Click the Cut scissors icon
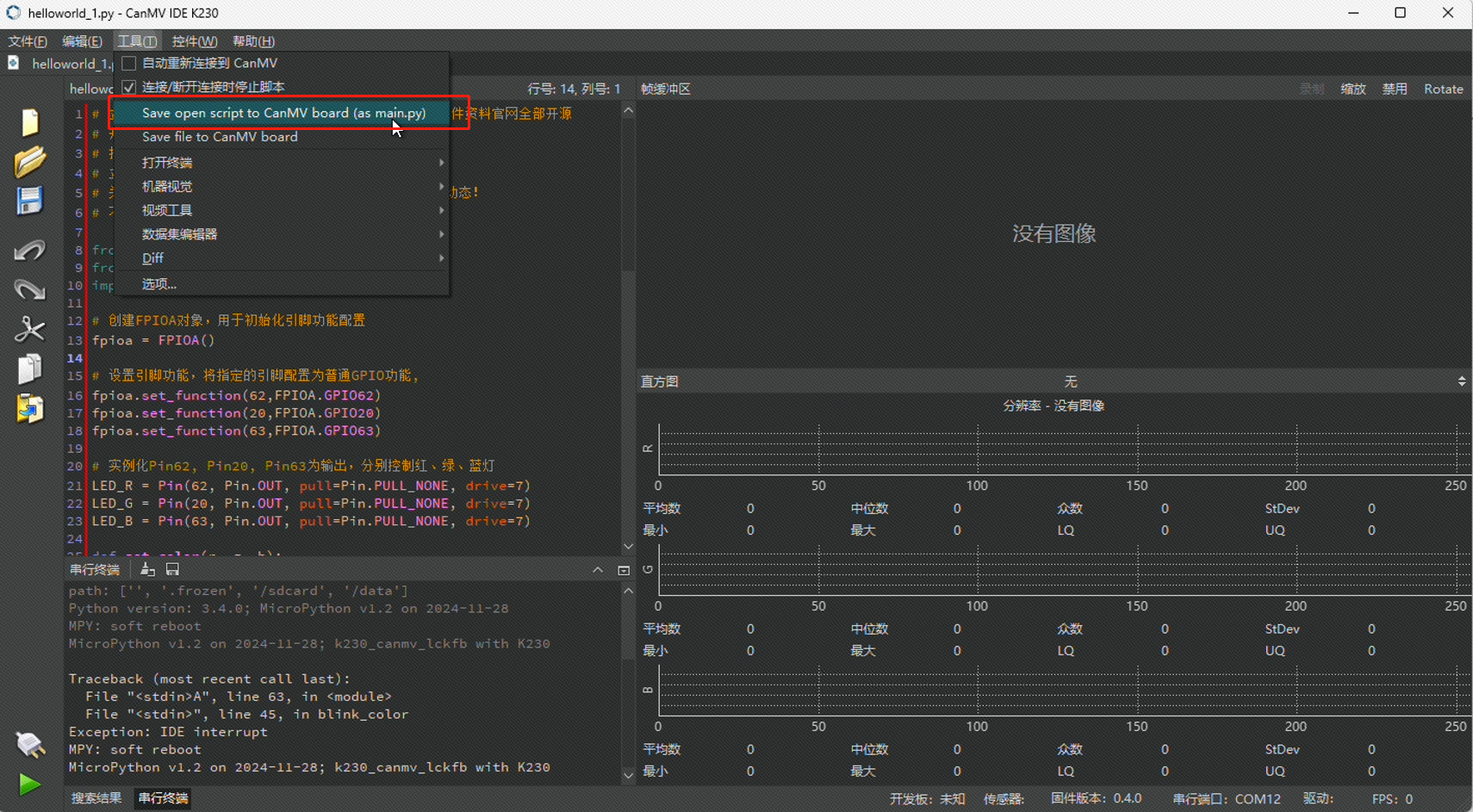 (30, 329)
